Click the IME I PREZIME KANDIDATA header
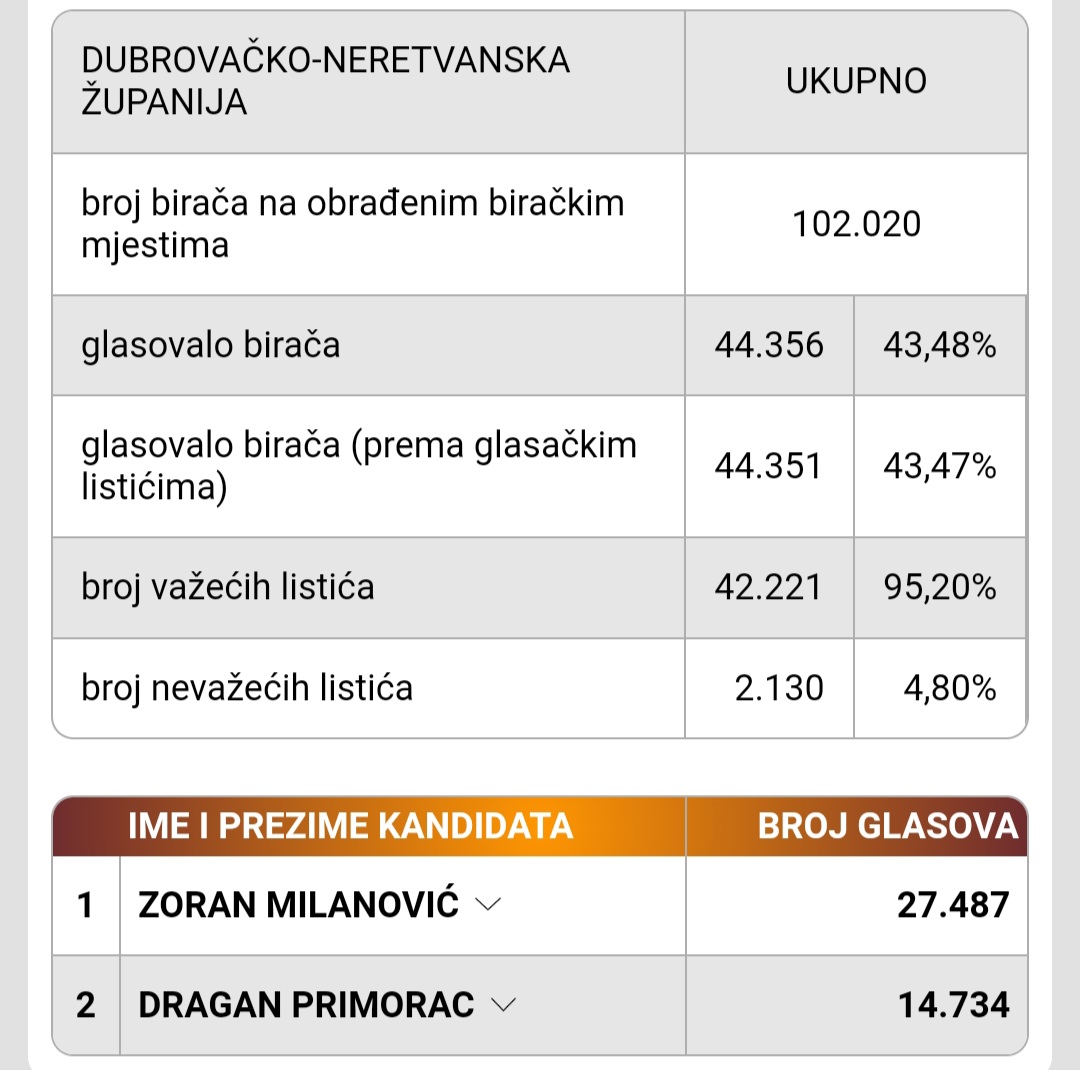Image resolution: width=1080 pixels, height=1070 pixels. pos(351,826)
